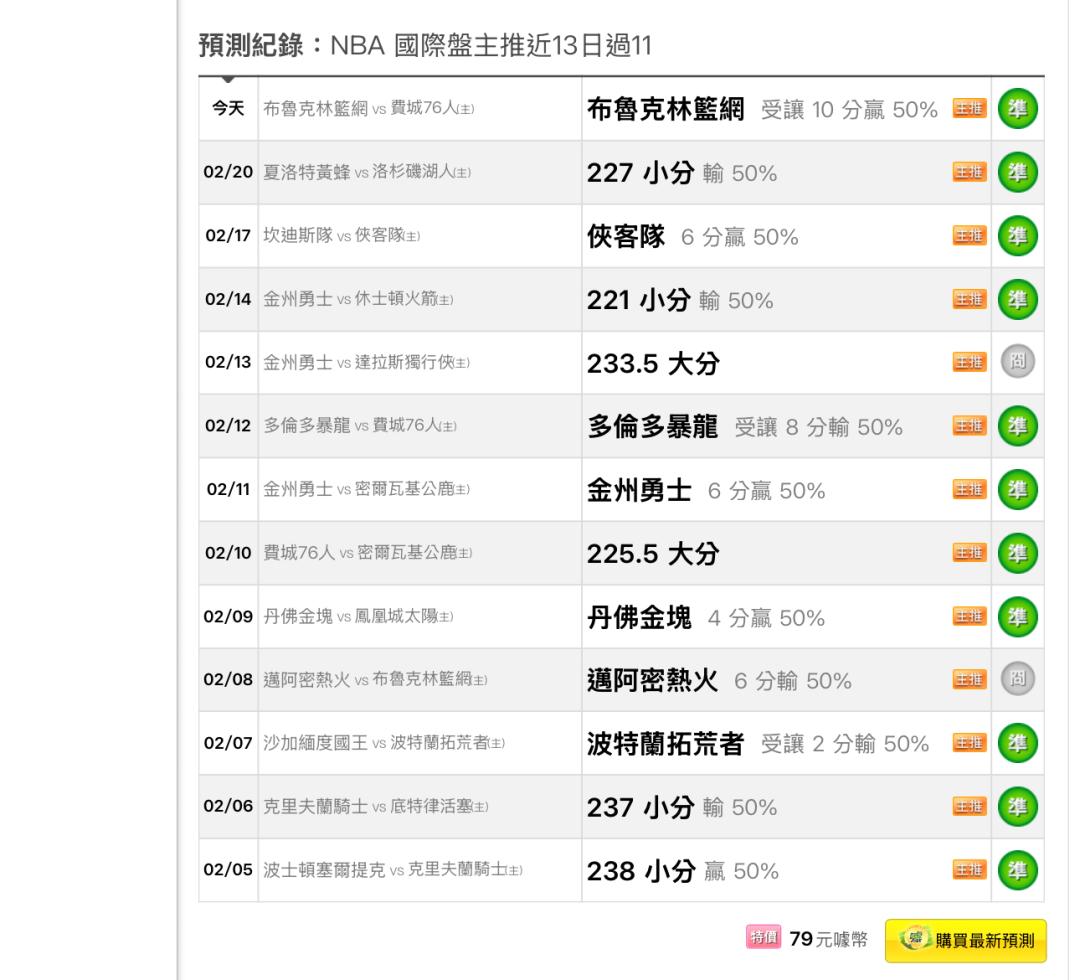Viewport: 1080px width, 980px height.
Task: Click the green 準 icon in 02/11 row
Action: (x=1017, y=489)
